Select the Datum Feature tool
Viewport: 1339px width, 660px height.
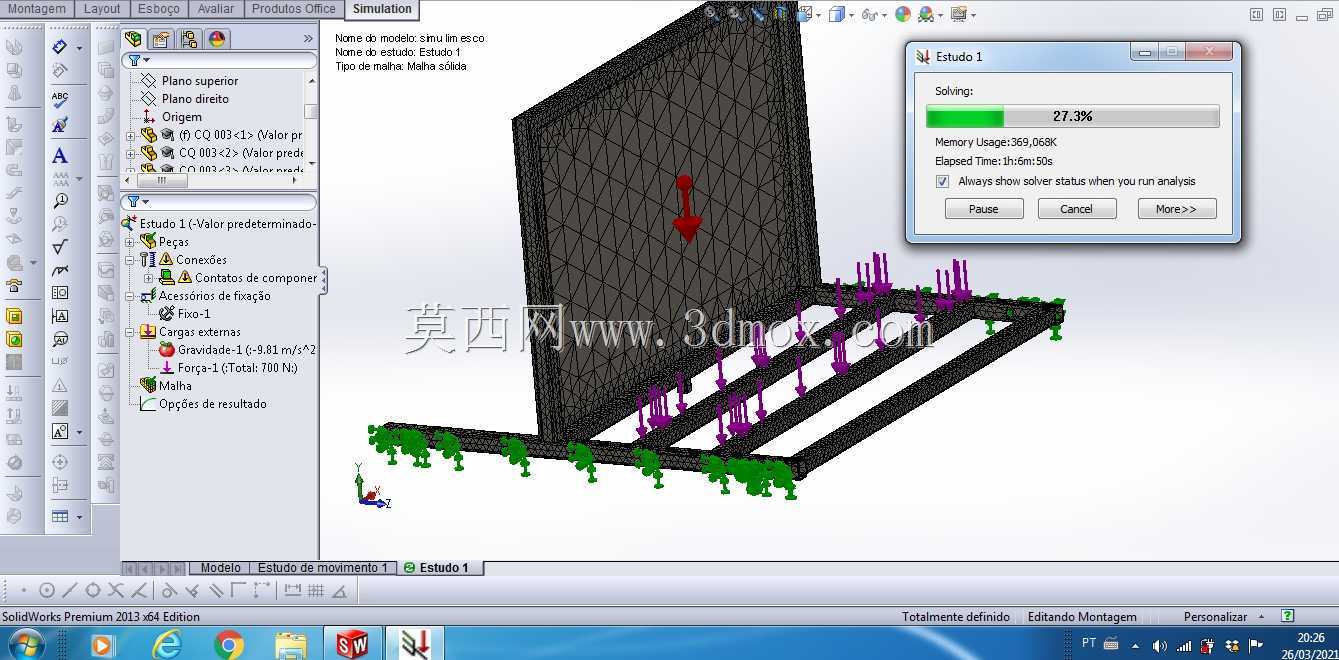point(59,316)
